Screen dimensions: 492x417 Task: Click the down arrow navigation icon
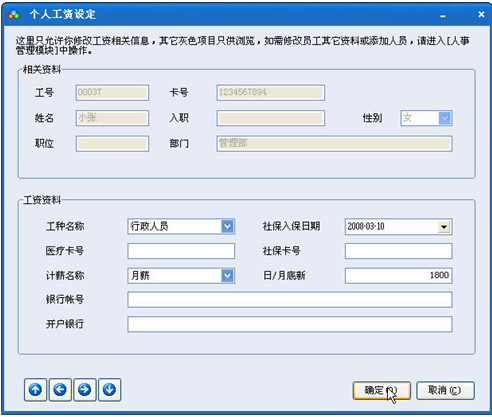[x=110, y=389]
